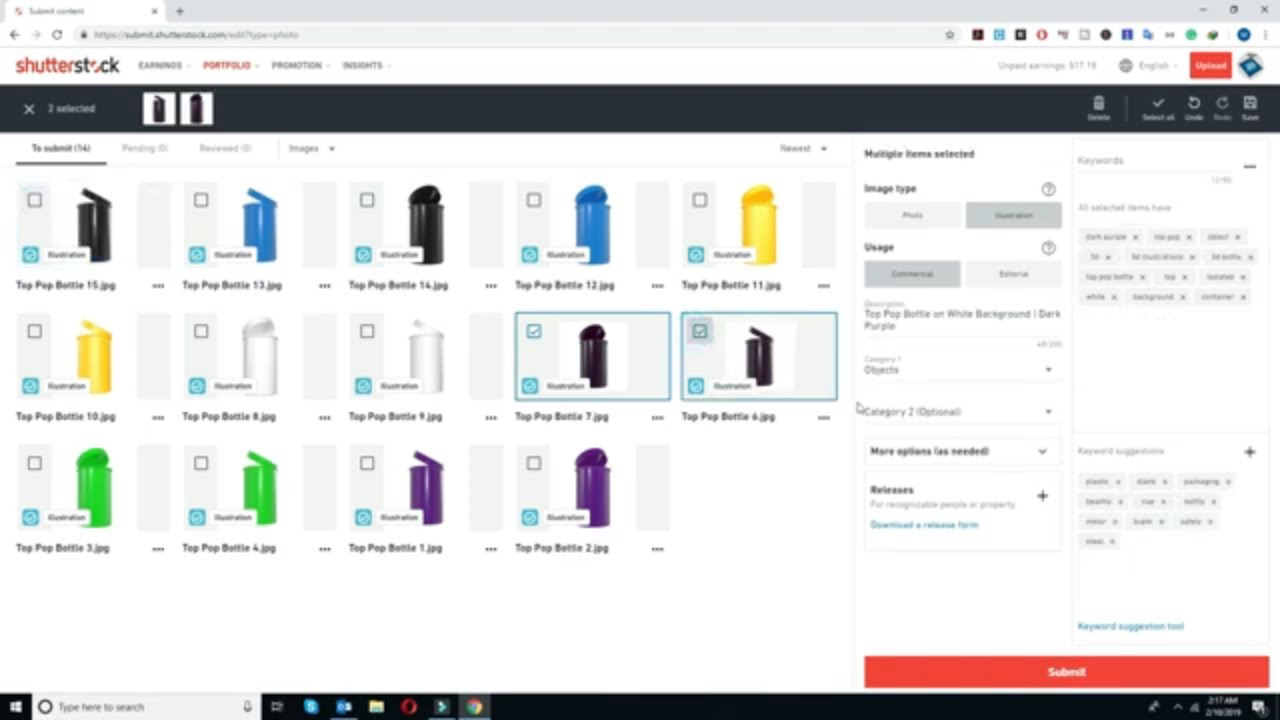Click the Save icon
This screenshot has width=1280, height=720.
coord(1250,103)
